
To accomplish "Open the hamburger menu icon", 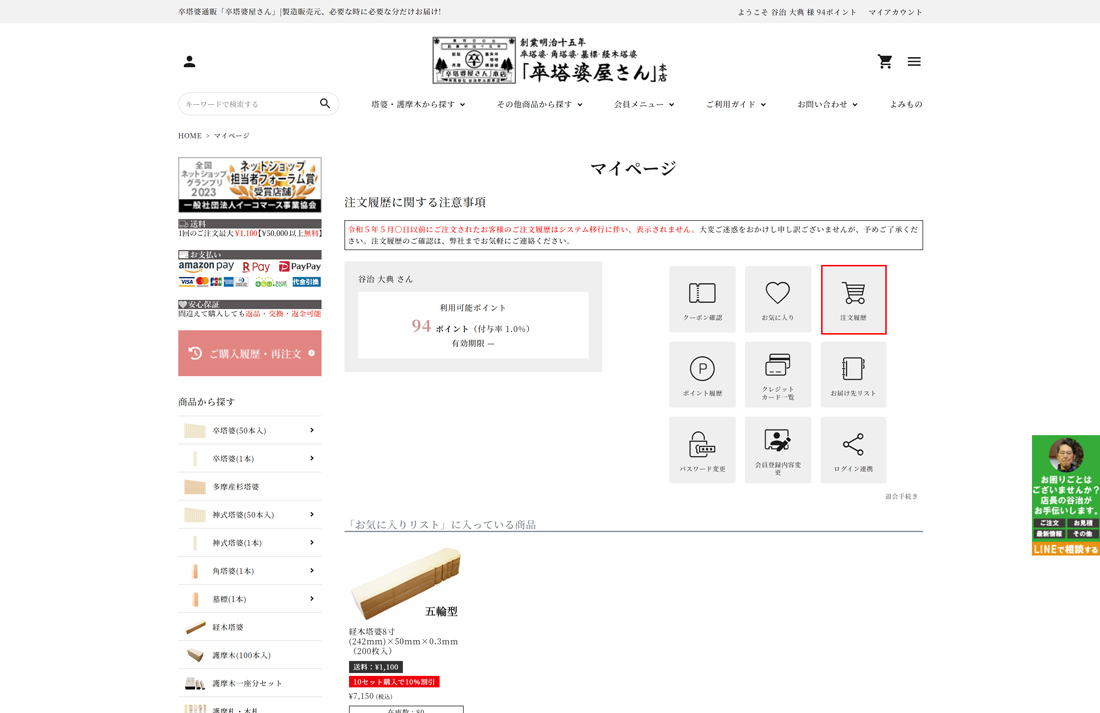I will tap(914, 62).
